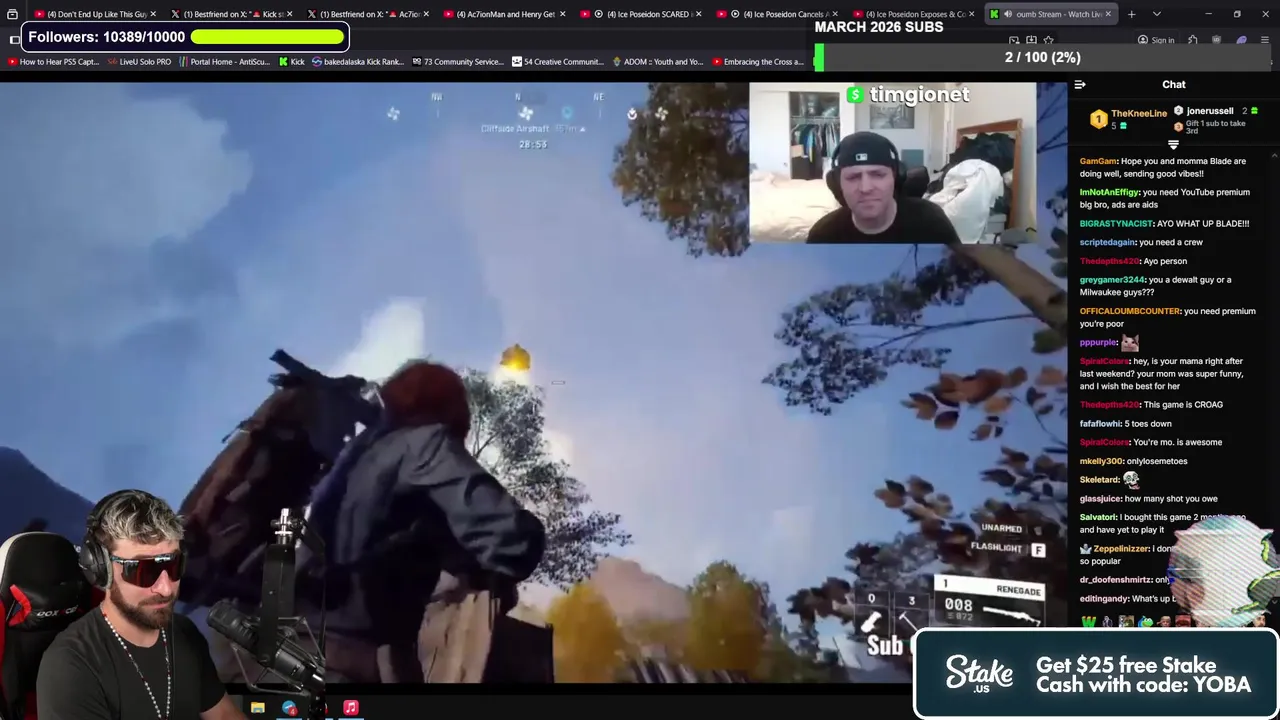
Task: Close the Kick Watch Live tab
Action: 1108,14
